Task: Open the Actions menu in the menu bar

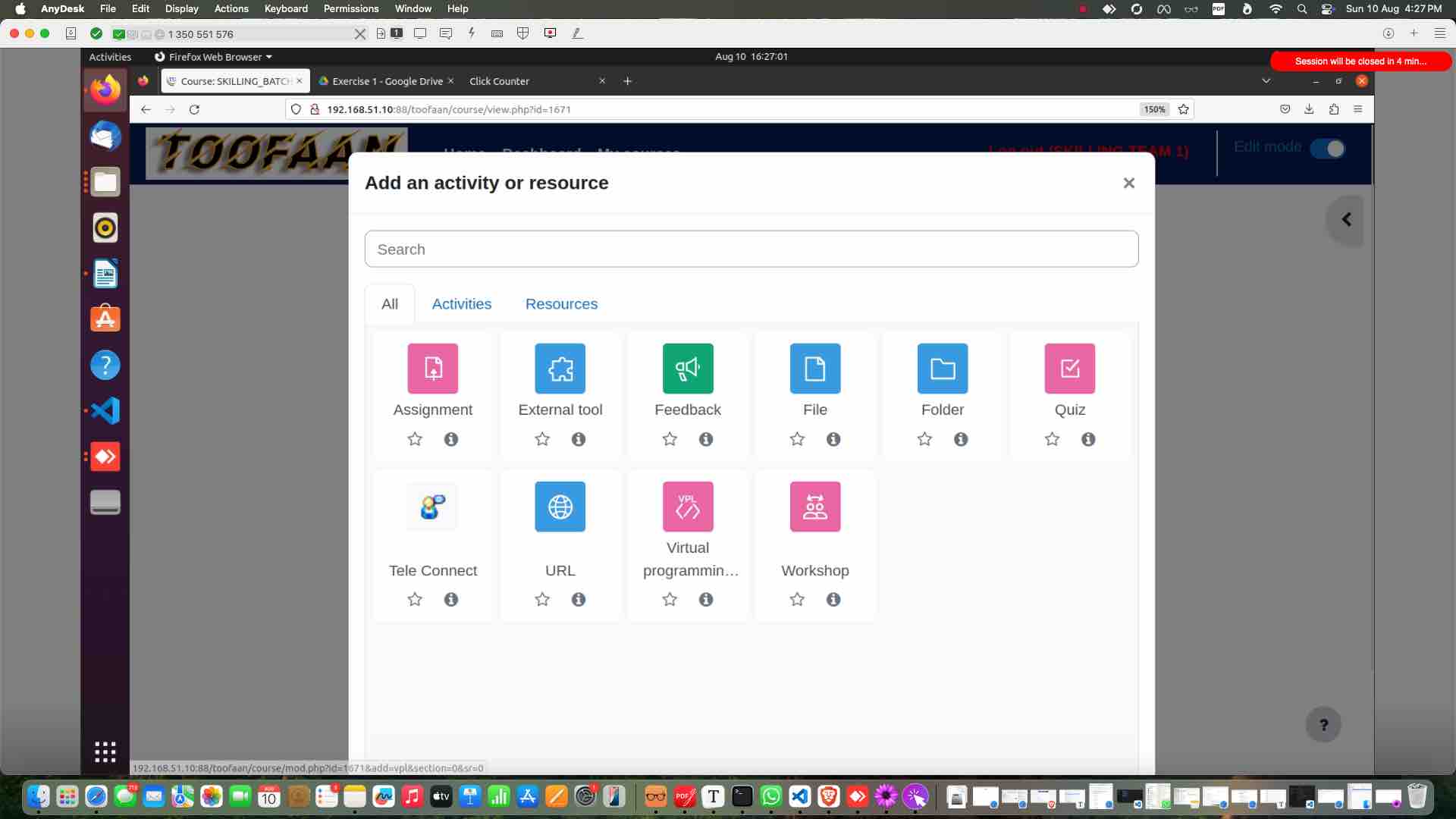Action: tap(231, 8)
